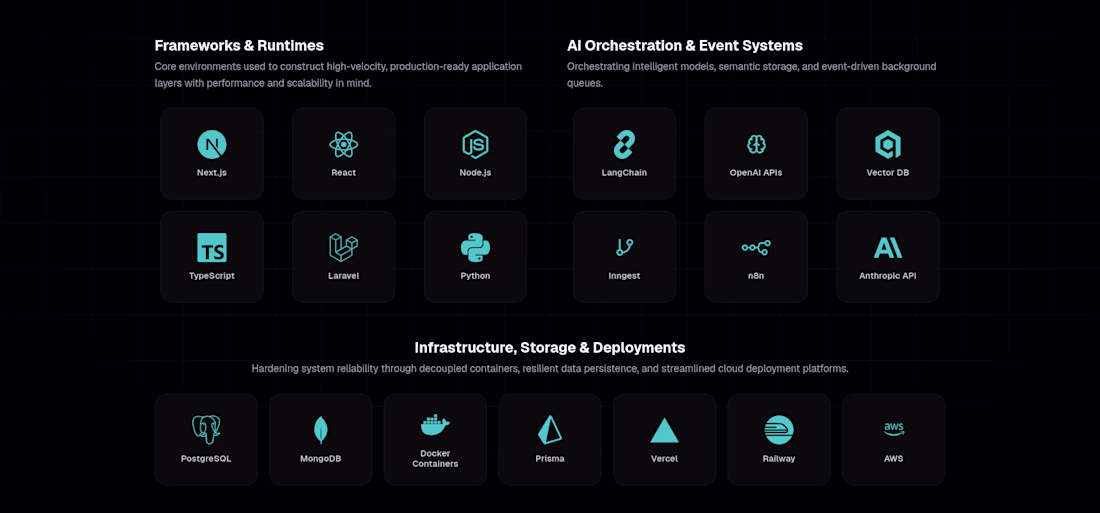Image resolution: width=1100 pixels, height=513 pixels.
Task: Click the TypeScript TS icon
Action: [x=212, y=248]
